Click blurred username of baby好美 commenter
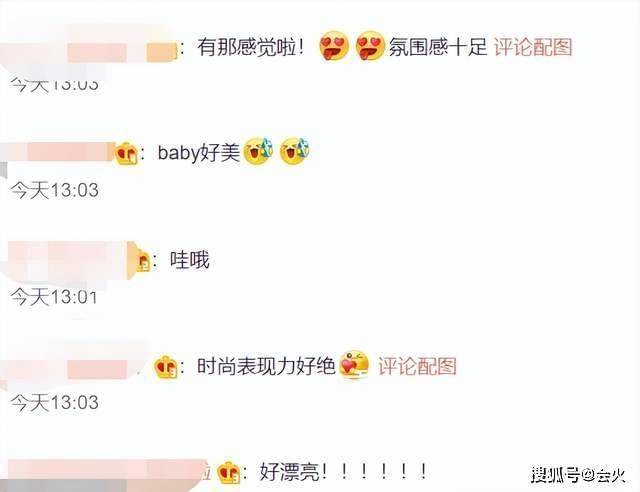 click(58, 152)
